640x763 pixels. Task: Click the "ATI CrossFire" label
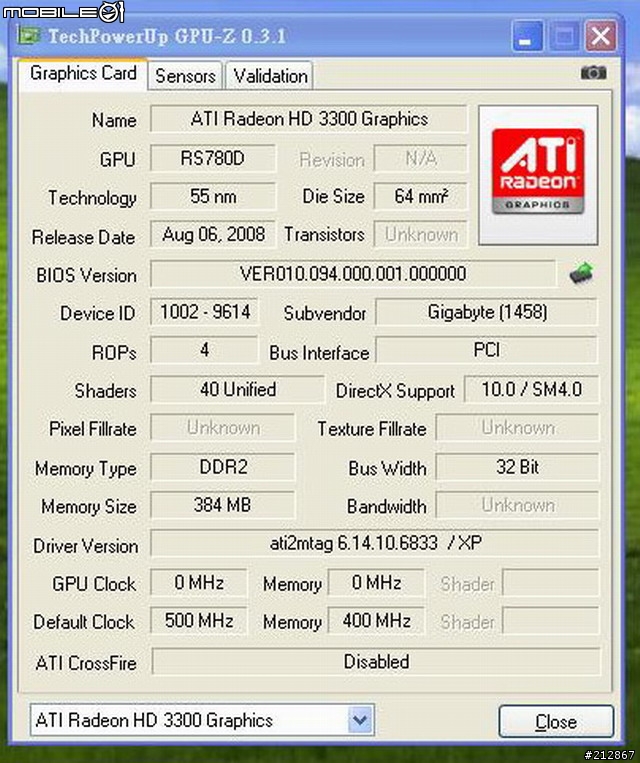[86, 663]
